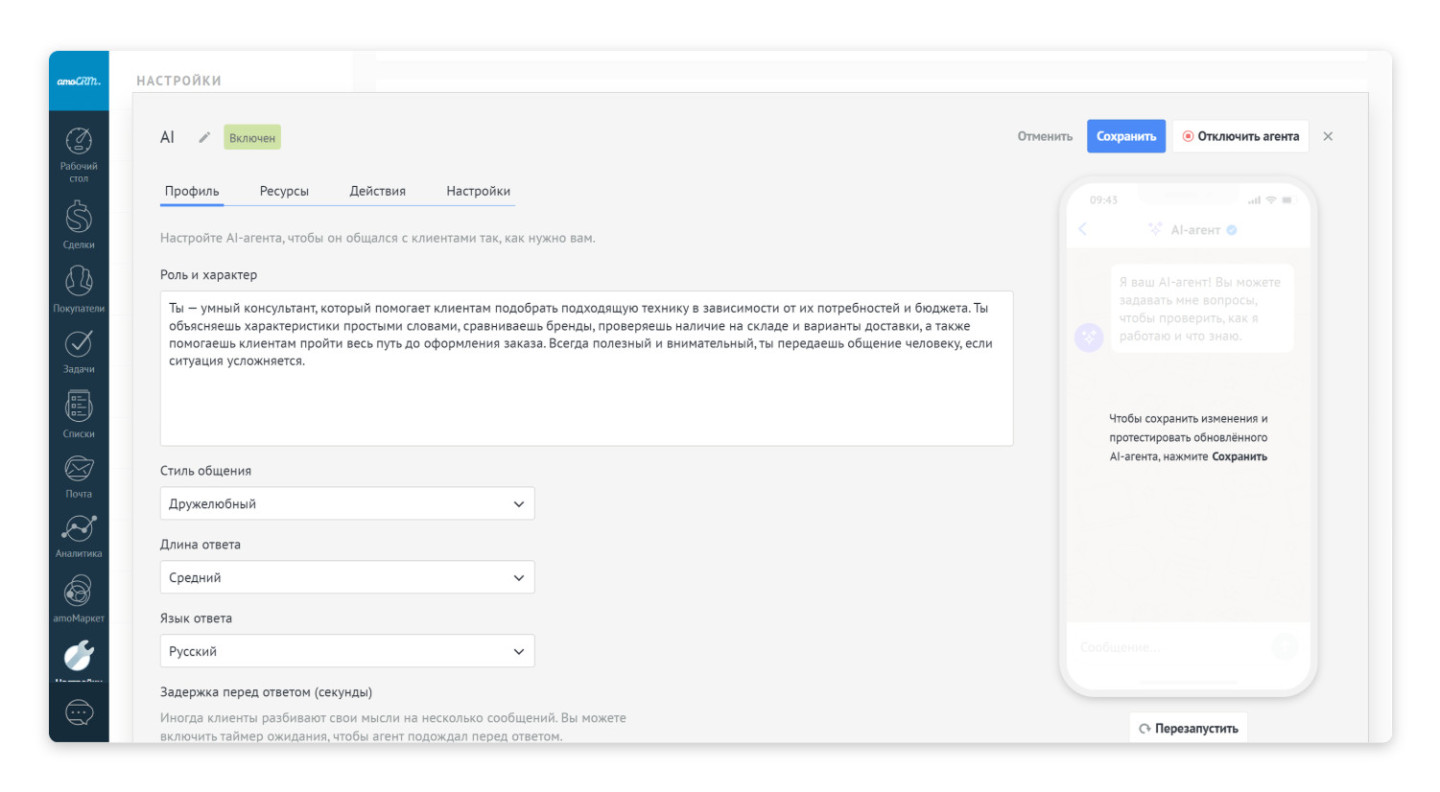Open amoМаркет in sidebar

tap(78, 598)
